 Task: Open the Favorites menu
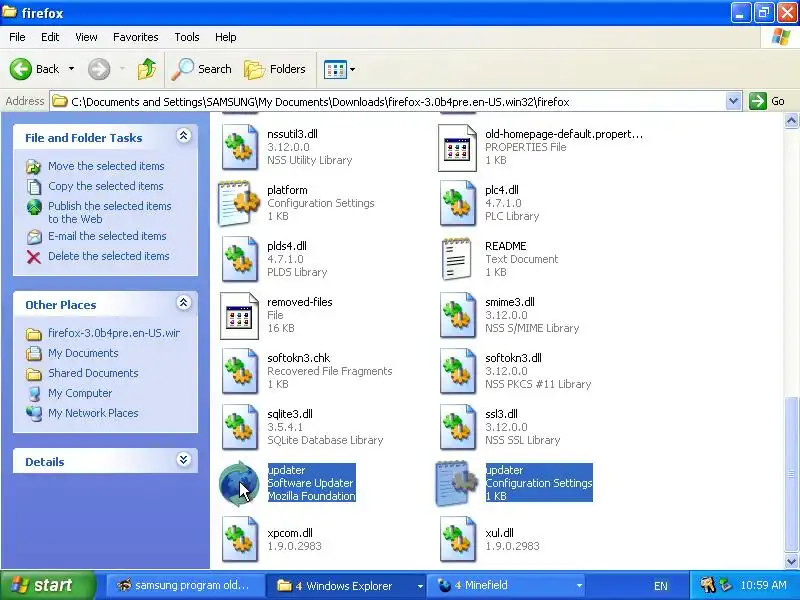[x=136, y=37]
